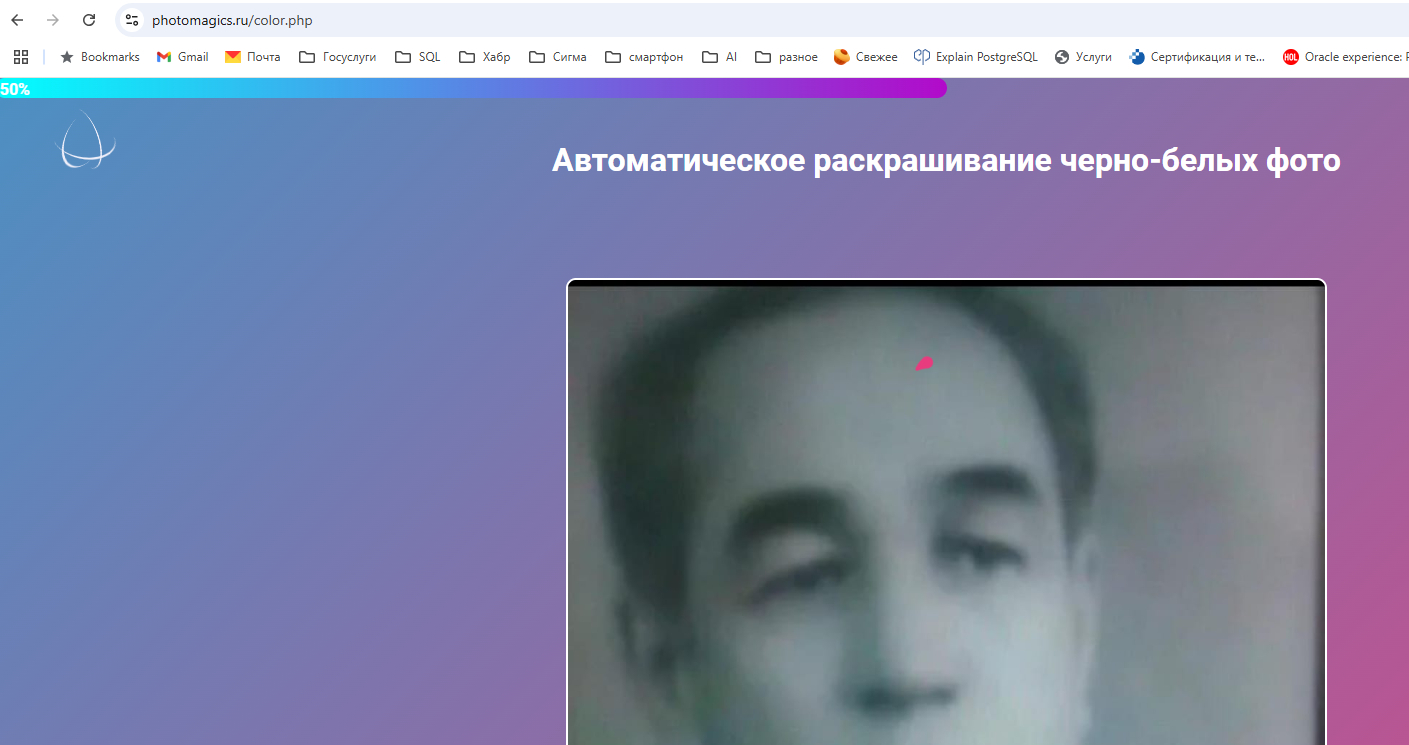Reload the photomagics.ru page

click(89, 20)
